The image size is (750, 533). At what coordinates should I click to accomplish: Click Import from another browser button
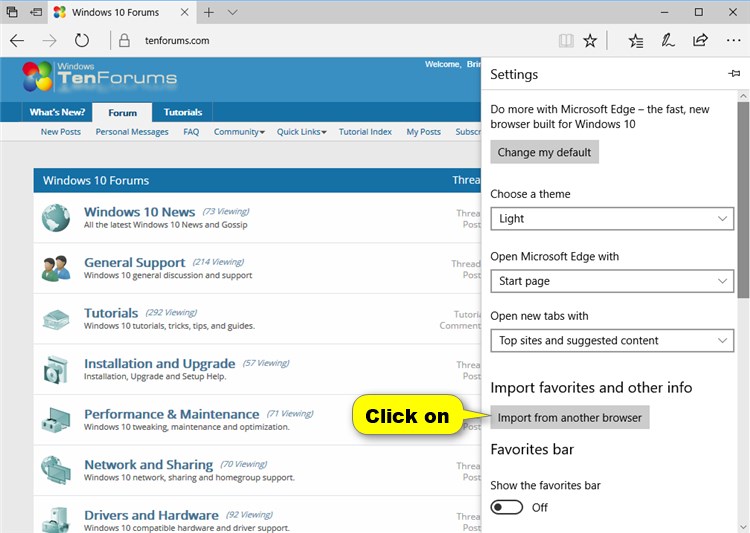click(x=570, y=417)
